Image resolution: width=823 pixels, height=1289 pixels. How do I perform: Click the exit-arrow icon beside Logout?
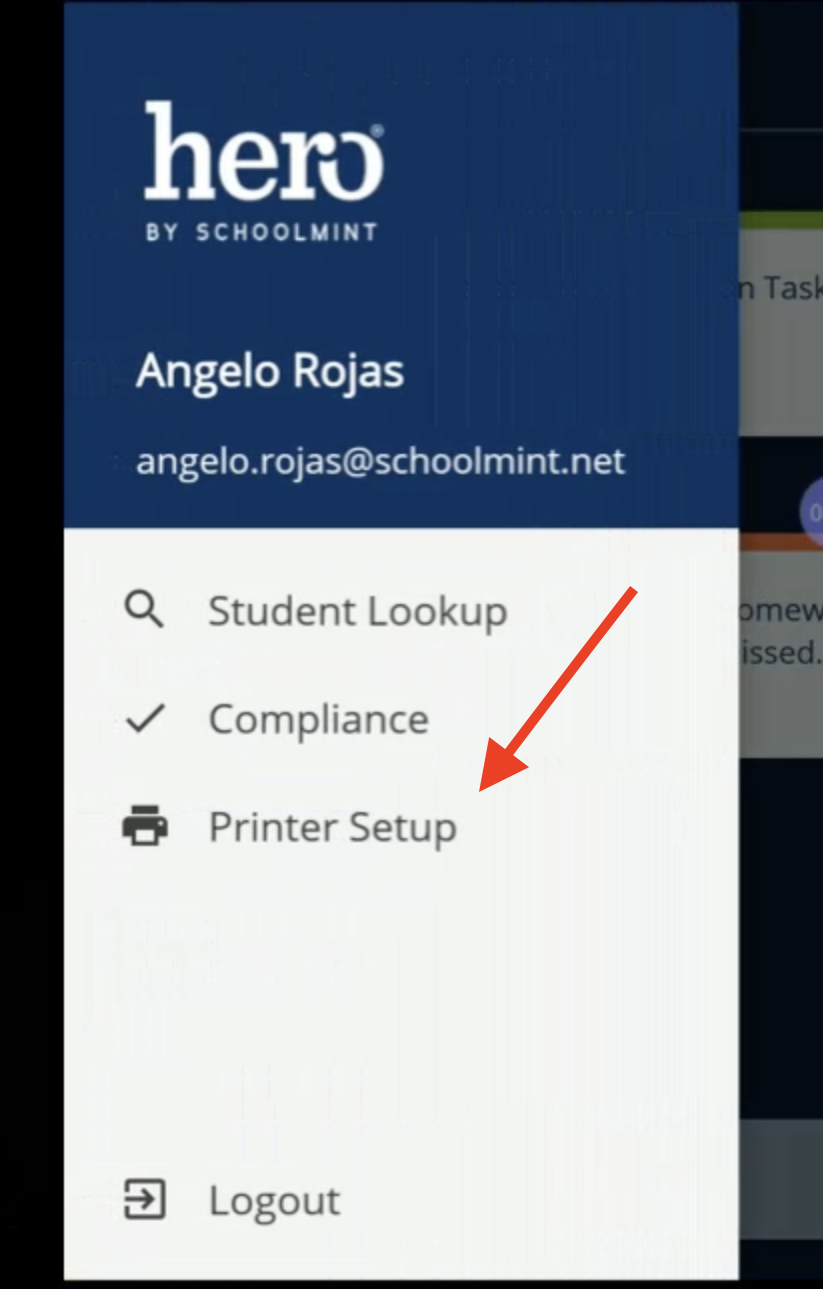144,1199
